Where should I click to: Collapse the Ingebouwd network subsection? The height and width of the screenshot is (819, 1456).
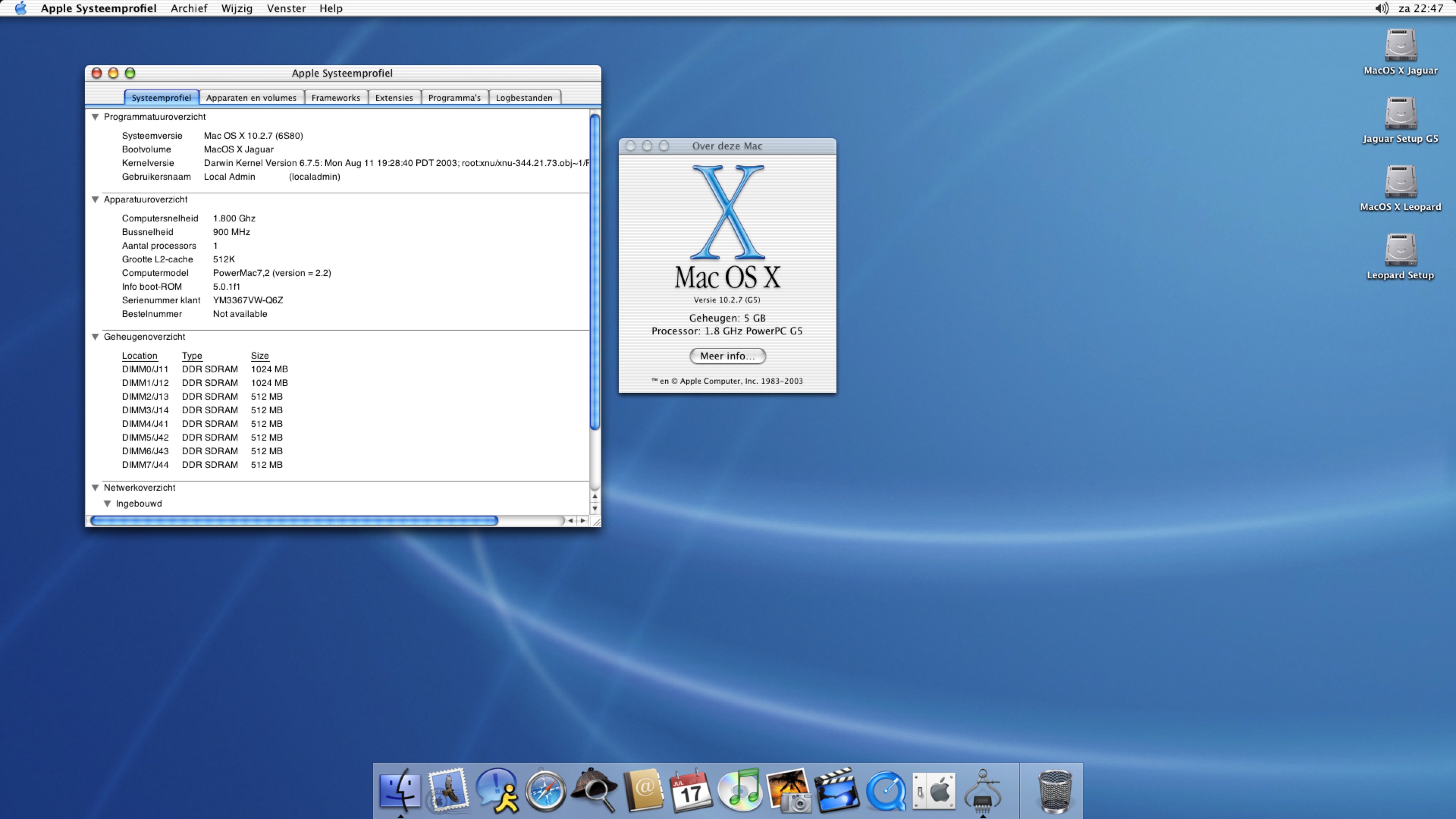pyautogui.click(x=107, y=504)
